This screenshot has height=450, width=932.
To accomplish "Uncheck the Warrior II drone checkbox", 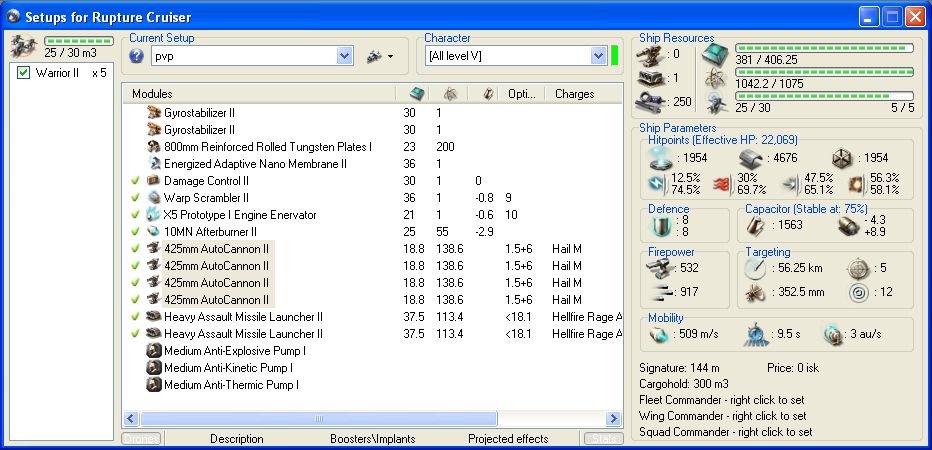I will [24, 73].
